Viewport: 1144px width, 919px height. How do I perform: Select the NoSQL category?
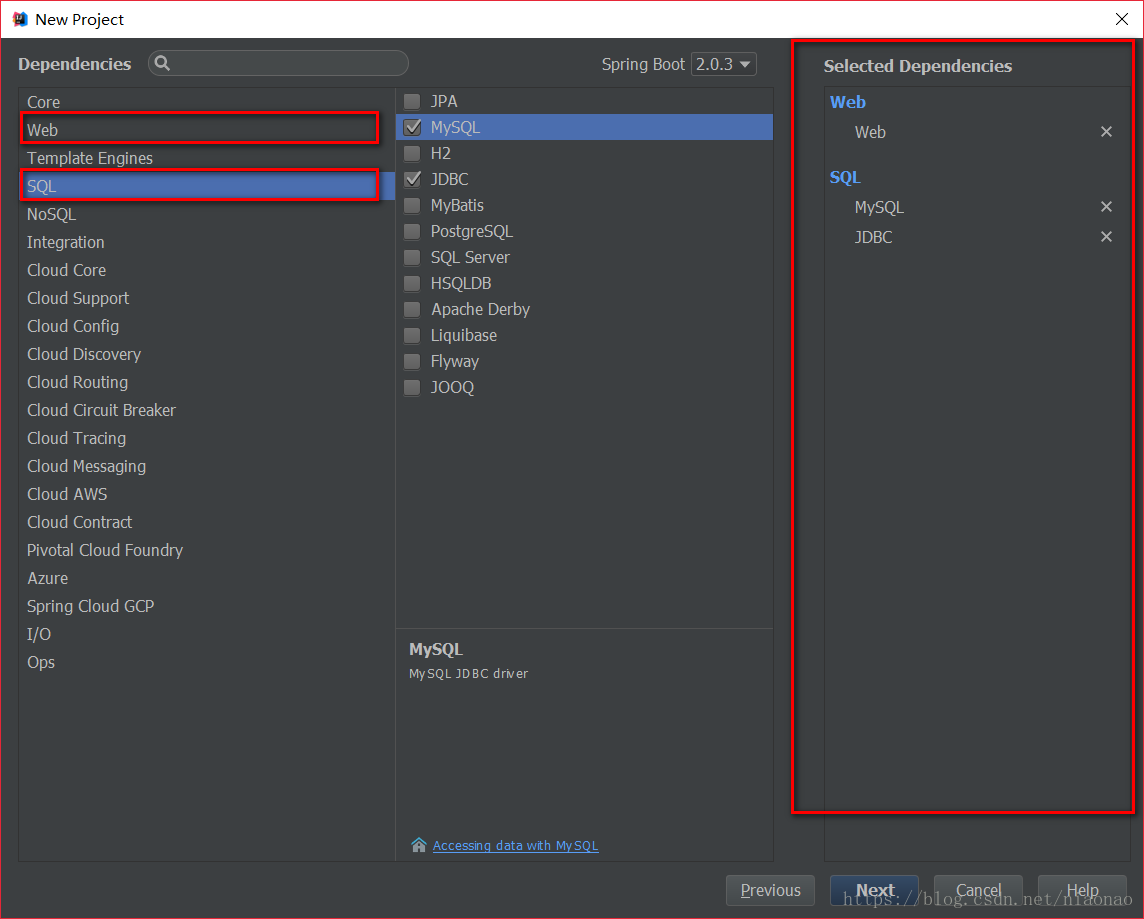point(206,214)
